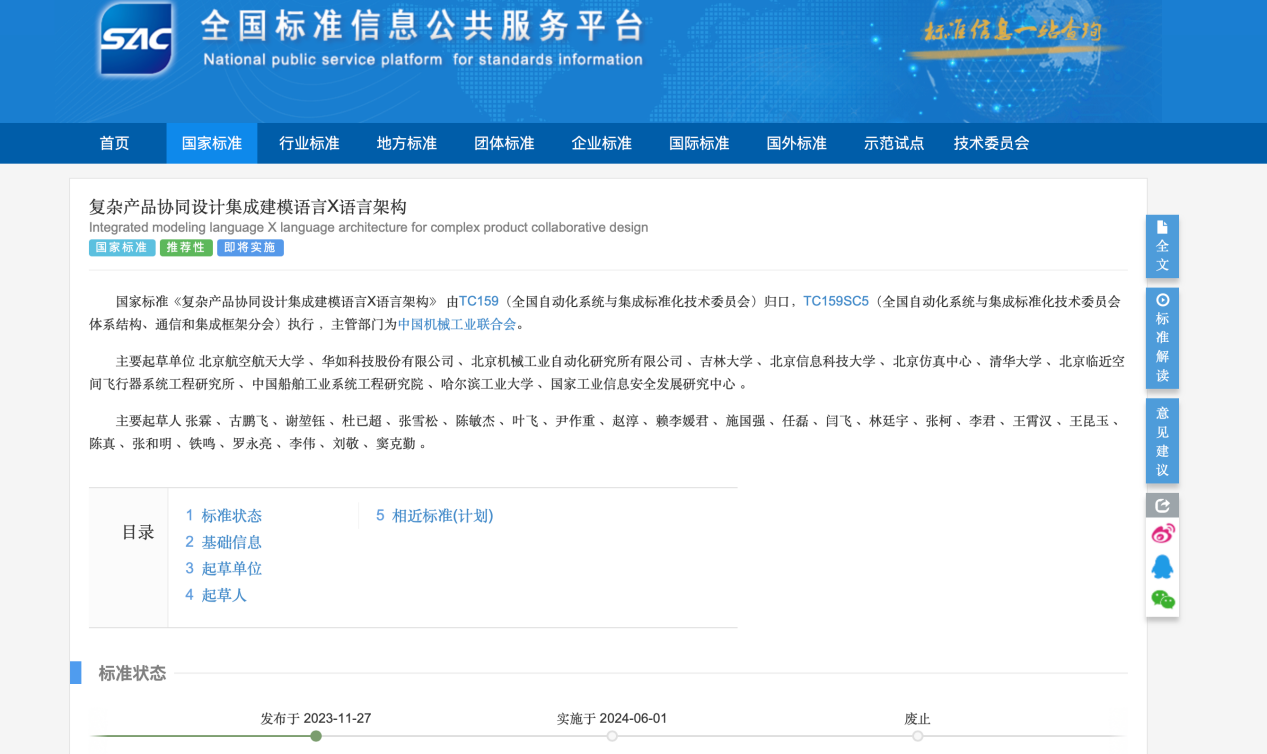
Task: Share via the Weibo icon
Action: (x=1162, y=534)
